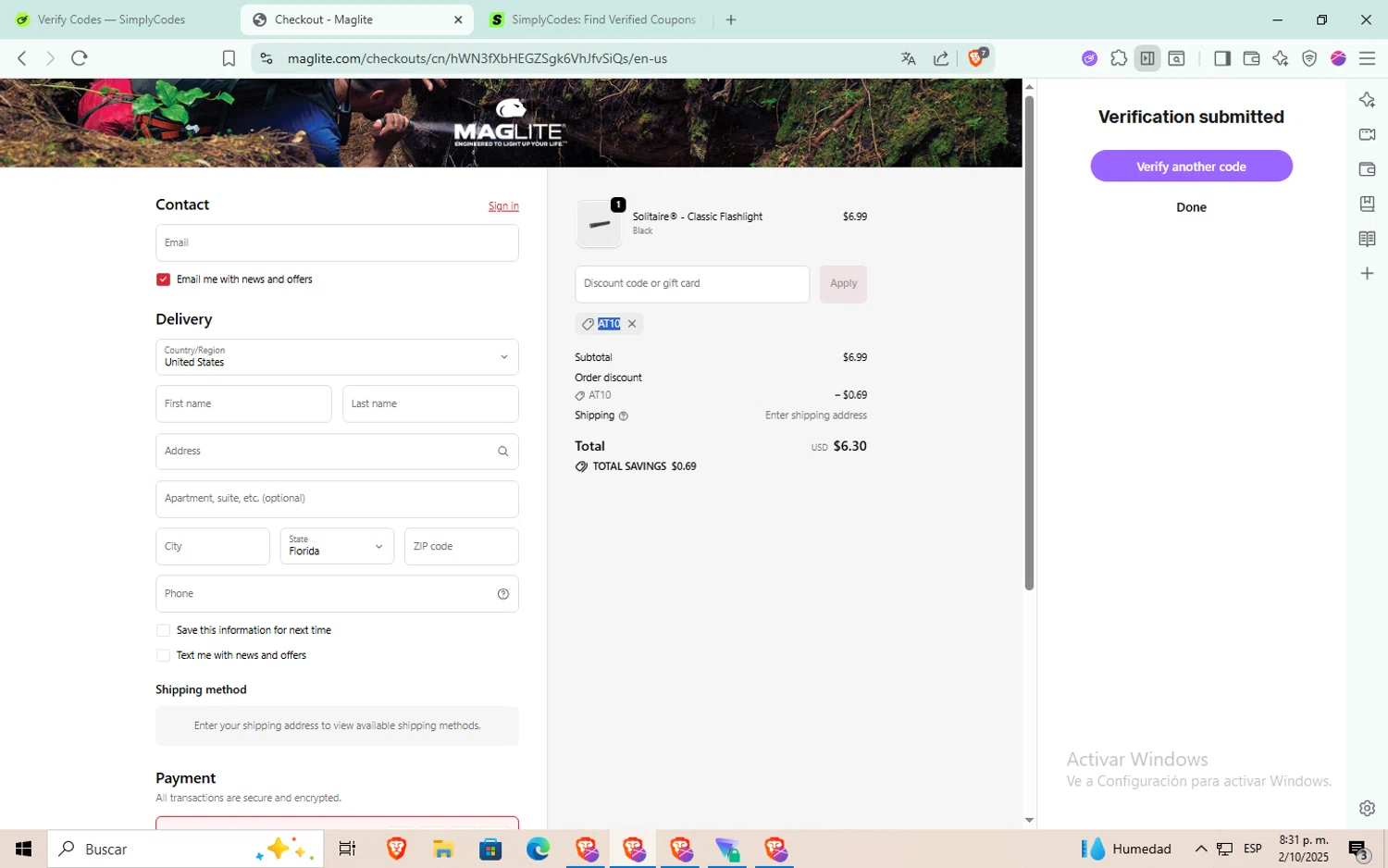Open a new browser tab

731,19
